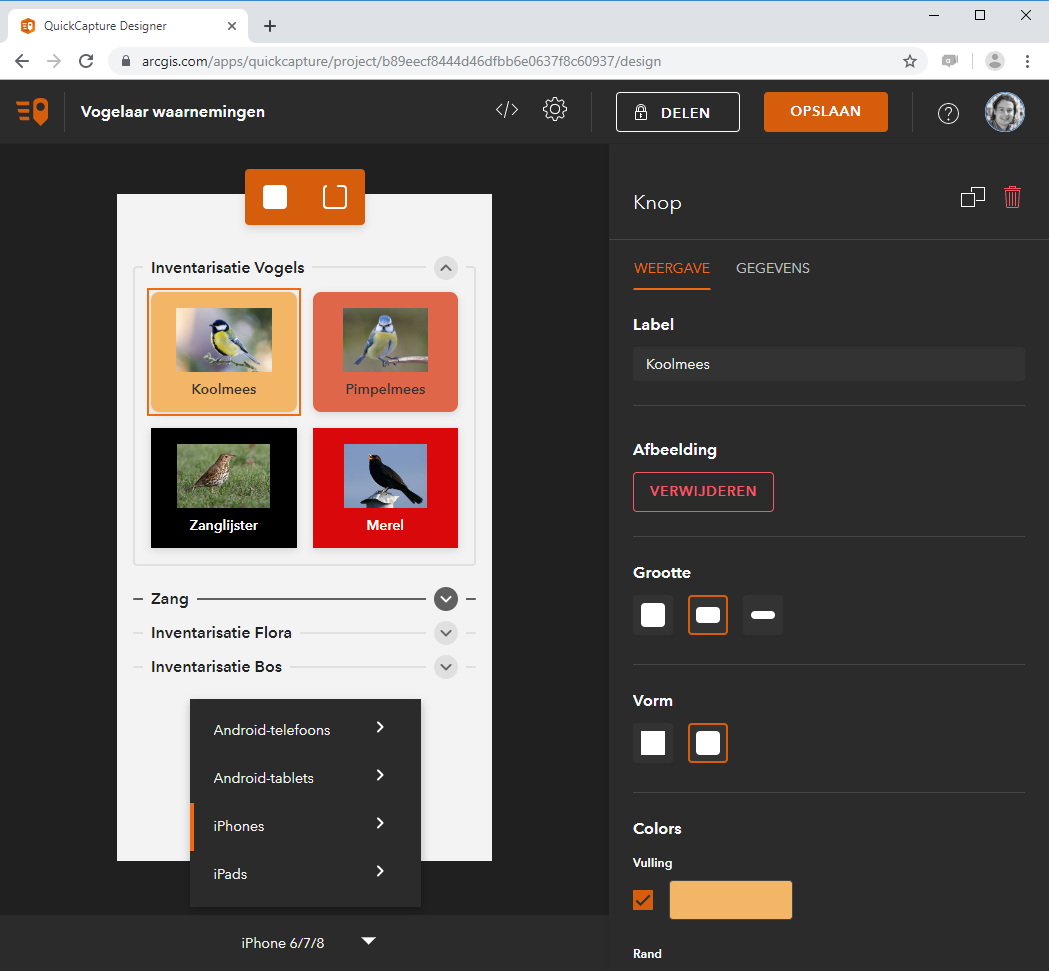The height and width of the screenshot is (971, 1049).
Task: Expand the Inventarisatie Flora group
Action: [446, 633]
